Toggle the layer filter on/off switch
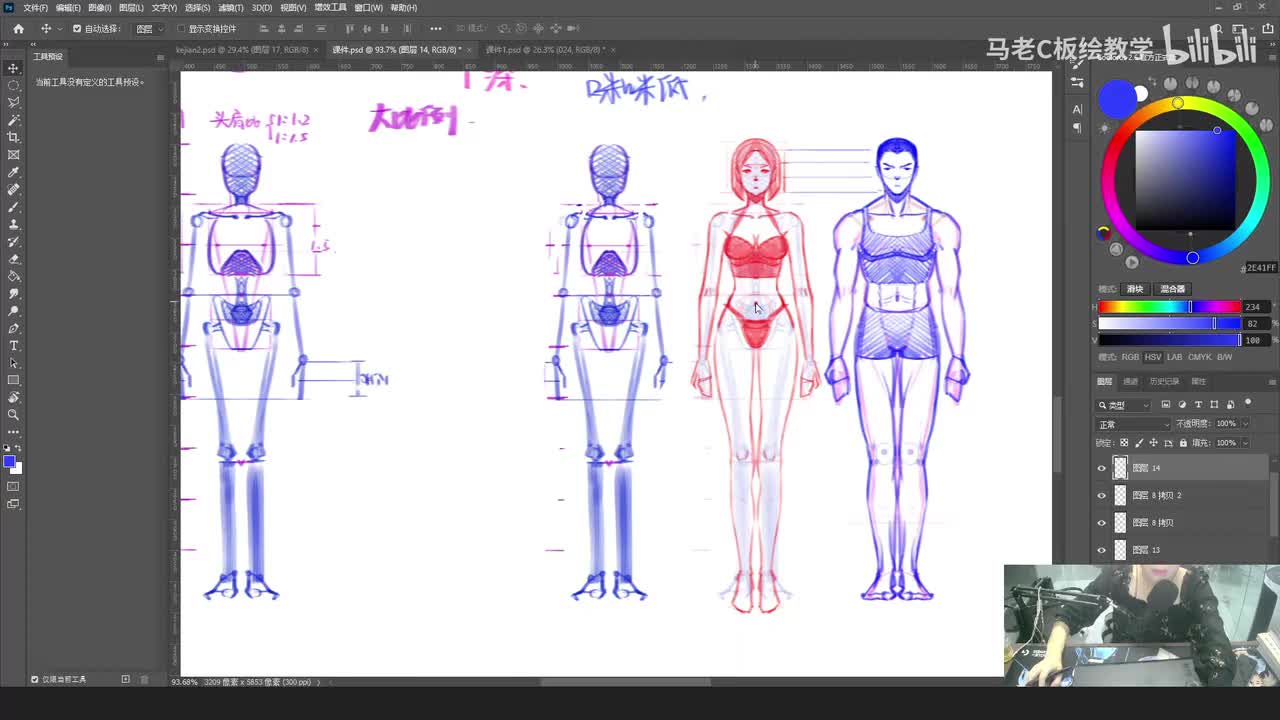This screenshot has width=1280, height=720. click(1249, 402)
